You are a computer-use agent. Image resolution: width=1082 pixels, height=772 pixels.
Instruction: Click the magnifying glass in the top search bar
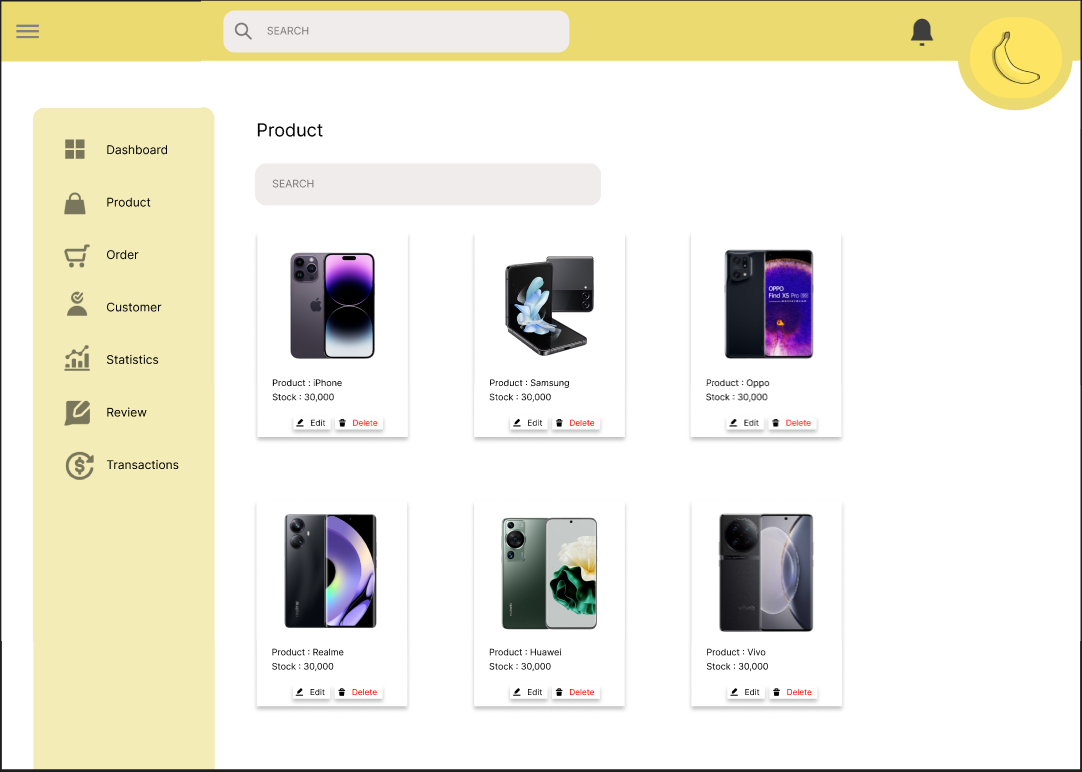tap(243, 31)
